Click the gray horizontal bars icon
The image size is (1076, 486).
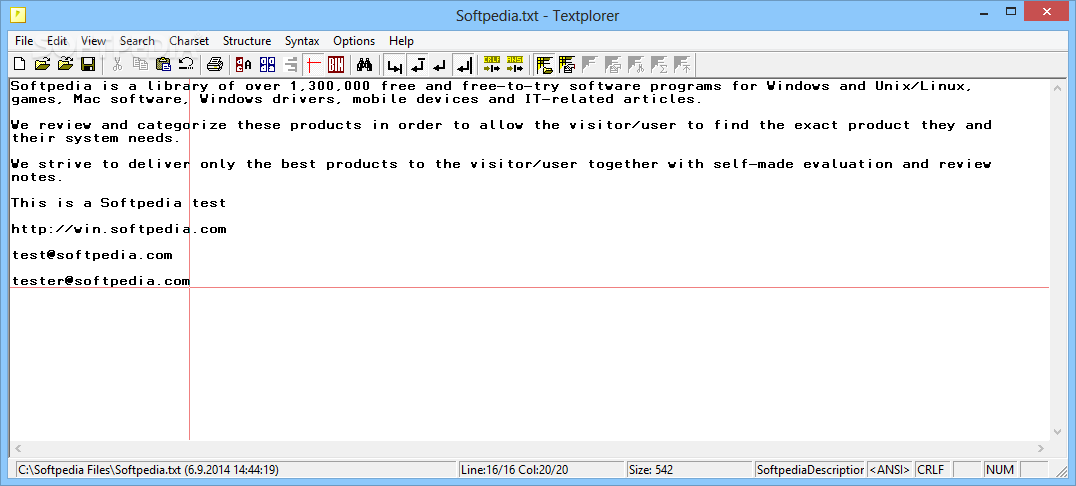pos(290,65)
